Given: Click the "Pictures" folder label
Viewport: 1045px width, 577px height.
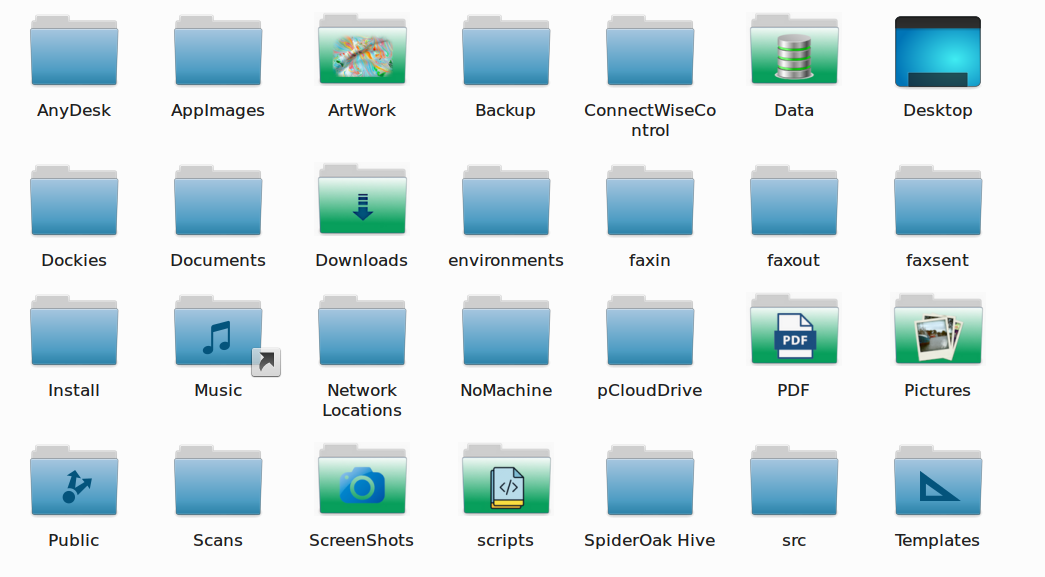Looking at the screenshot, I should point(938,390).
